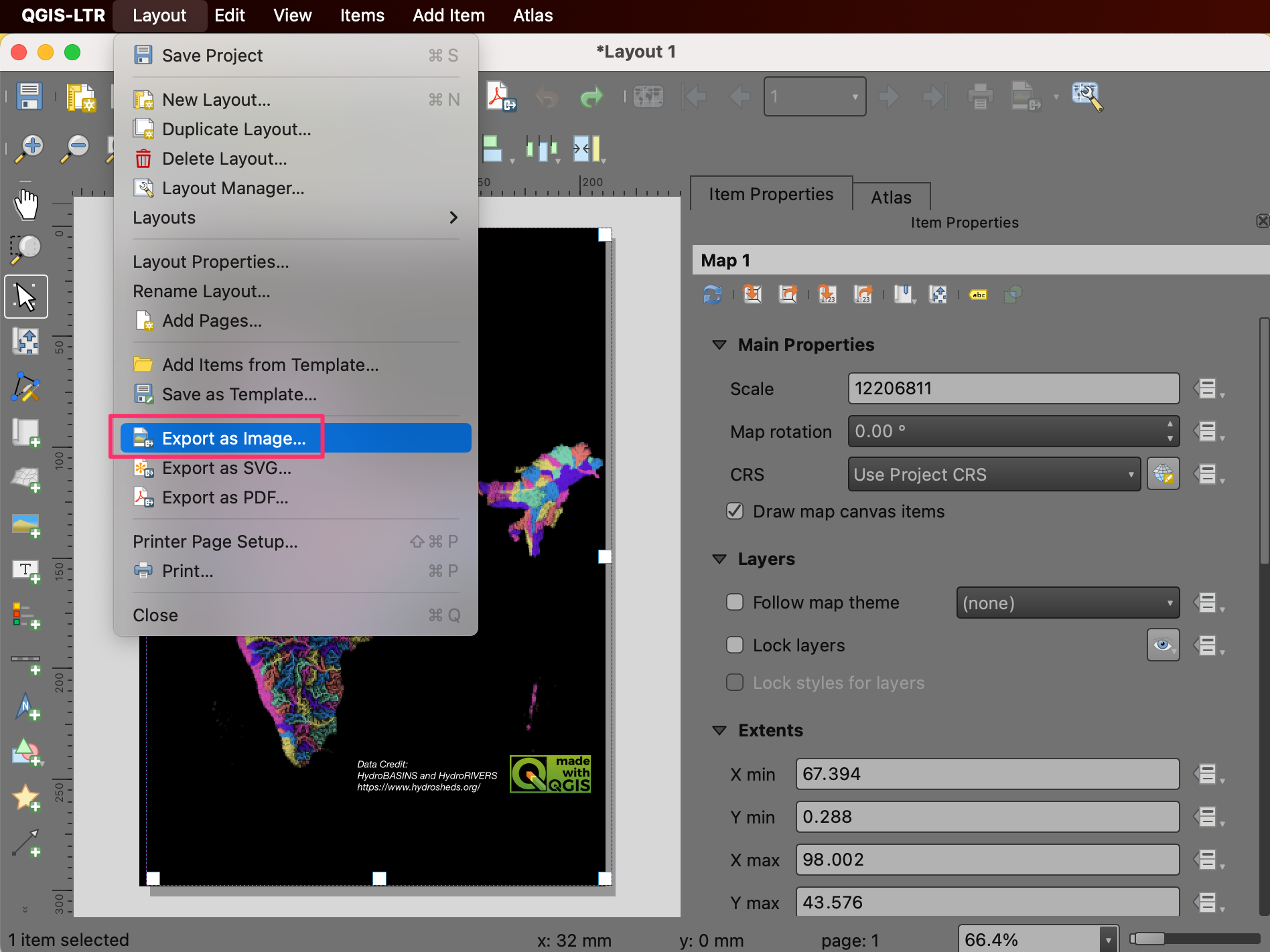Select the Pan Layout hand tool

[26, 204]
